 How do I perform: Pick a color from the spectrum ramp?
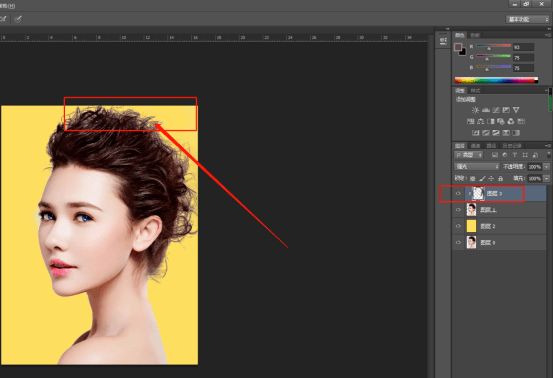496,80
